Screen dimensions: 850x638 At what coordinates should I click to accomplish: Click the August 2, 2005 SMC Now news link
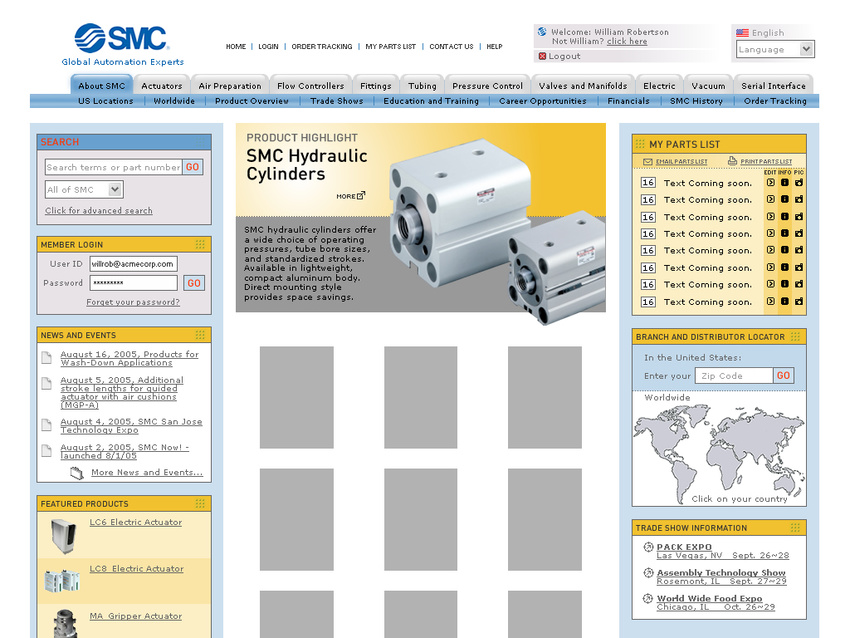(125, 452)
